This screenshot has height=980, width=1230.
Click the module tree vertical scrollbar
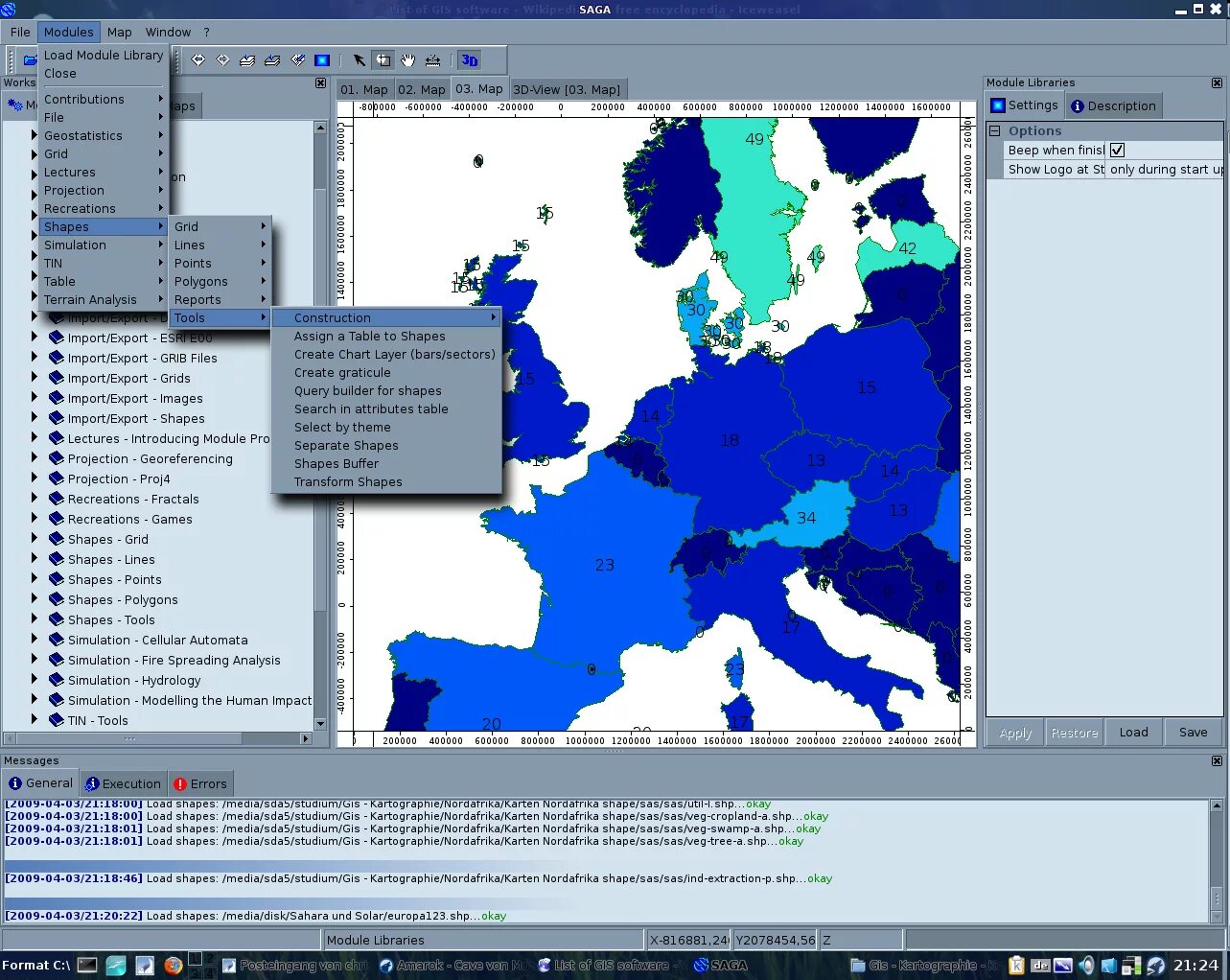(320, 428)
